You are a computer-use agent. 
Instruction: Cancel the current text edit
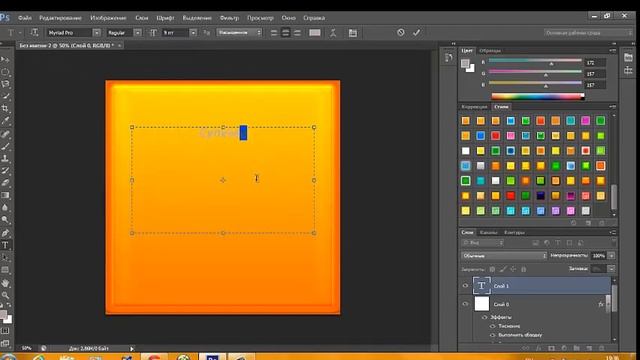[400, 32]
